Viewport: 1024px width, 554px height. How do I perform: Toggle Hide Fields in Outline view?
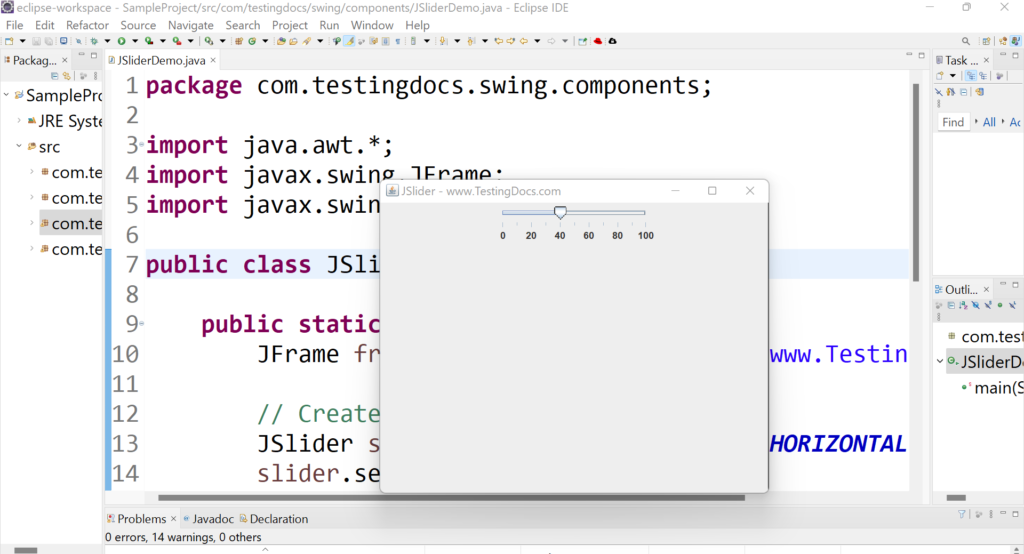976,305
